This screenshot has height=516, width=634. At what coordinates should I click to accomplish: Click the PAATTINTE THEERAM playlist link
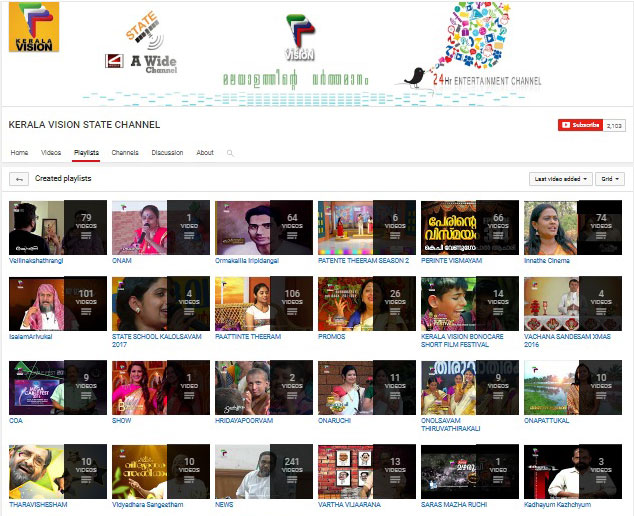coord(248,336)
